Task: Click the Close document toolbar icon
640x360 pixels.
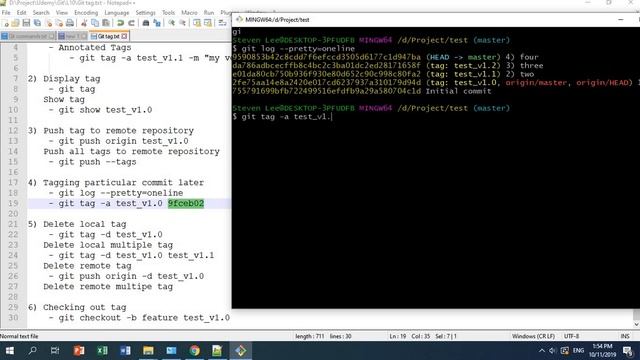Action: pos(49,23)
